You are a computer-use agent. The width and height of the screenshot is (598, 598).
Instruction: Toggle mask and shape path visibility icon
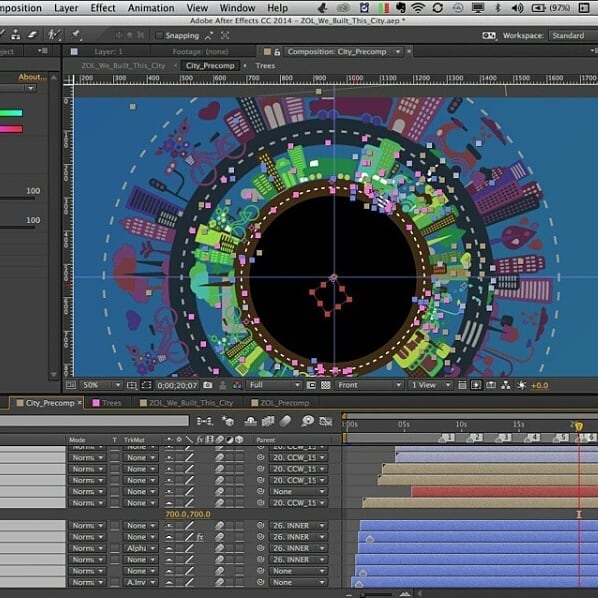coord(146,385)
